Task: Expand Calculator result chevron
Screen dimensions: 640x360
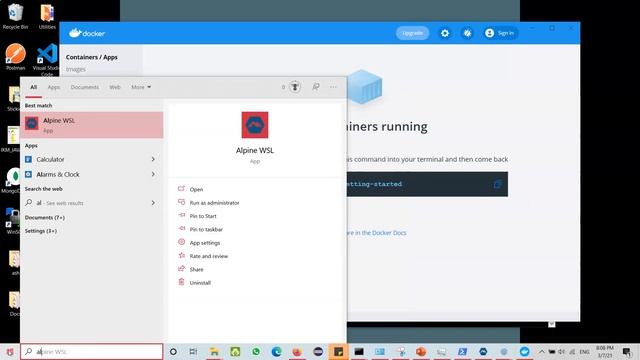Action: tap(153, 159)
